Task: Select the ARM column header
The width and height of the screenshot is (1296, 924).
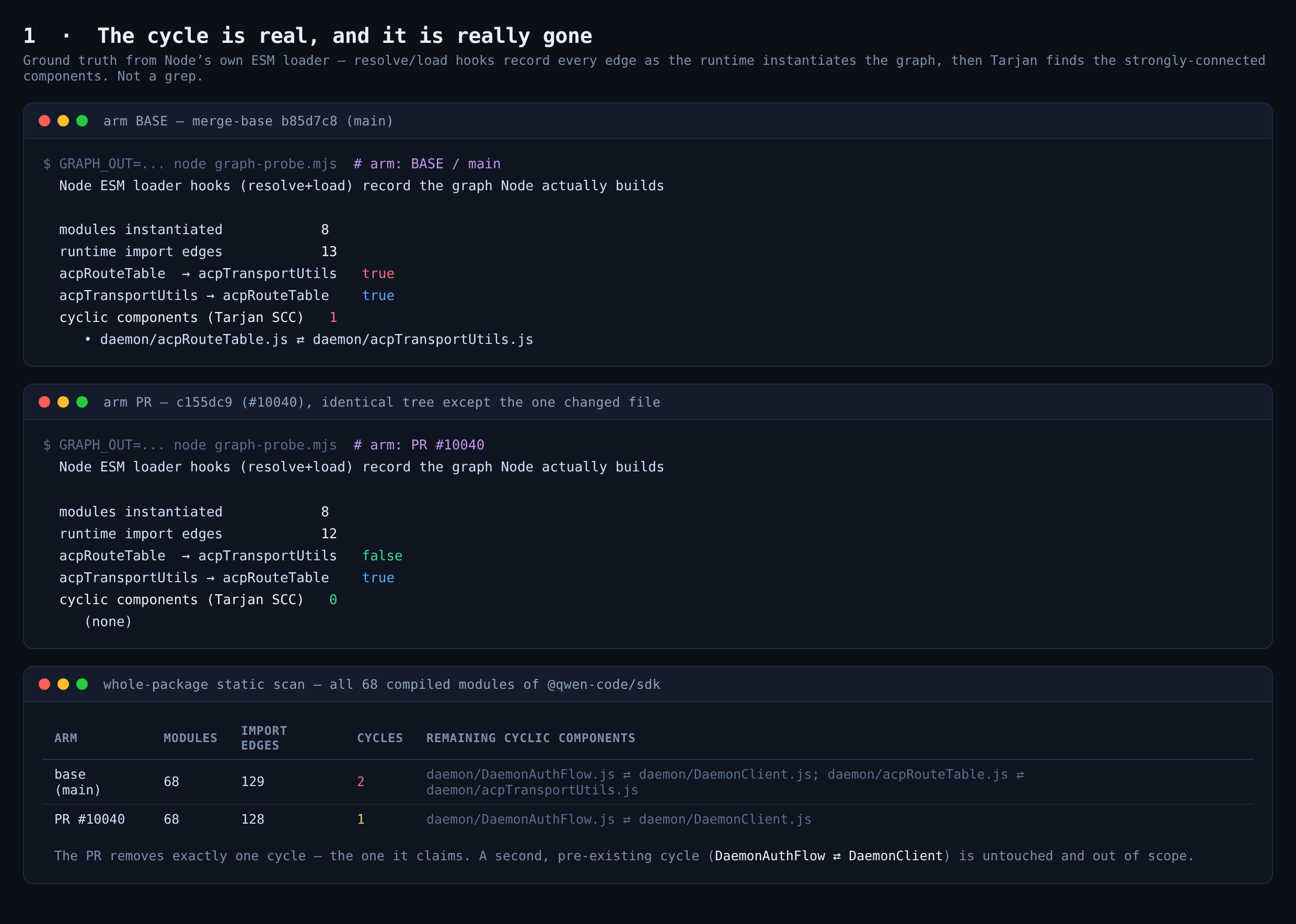Action: point(66,738)
